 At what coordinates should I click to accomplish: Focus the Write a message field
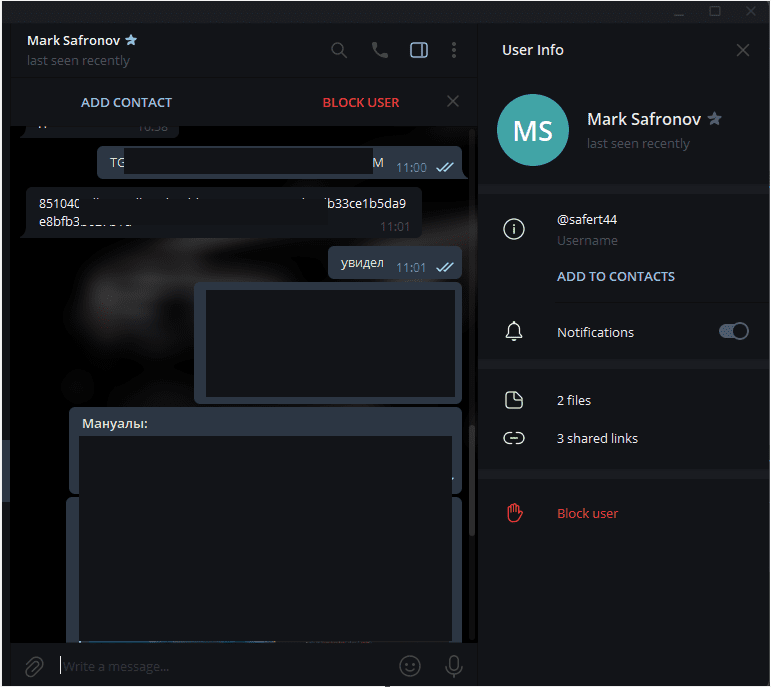(226, 666)
